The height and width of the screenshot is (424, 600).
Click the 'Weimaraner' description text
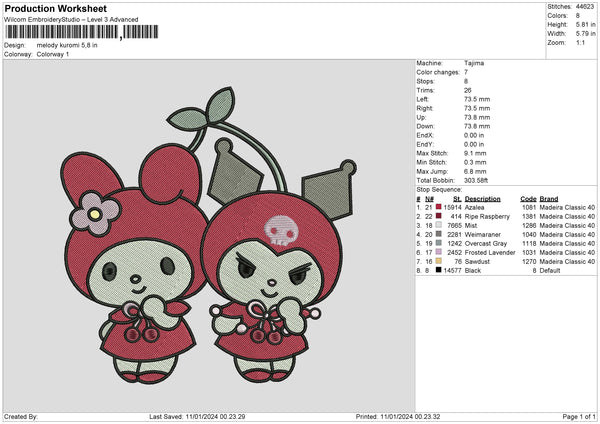(483, 235)
